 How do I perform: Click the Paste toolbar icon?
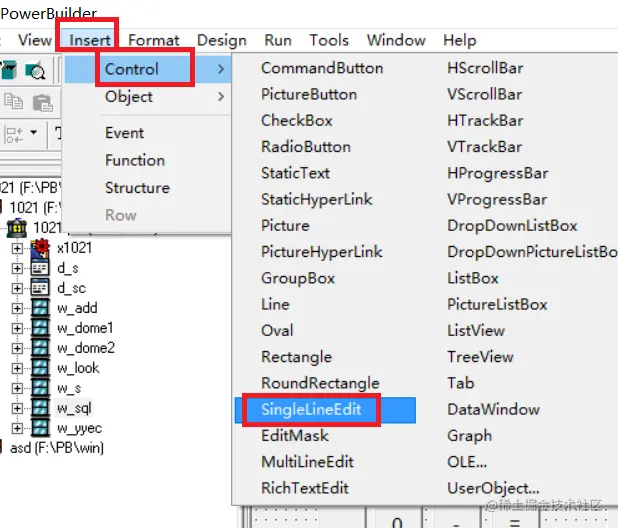pos(43,103)
